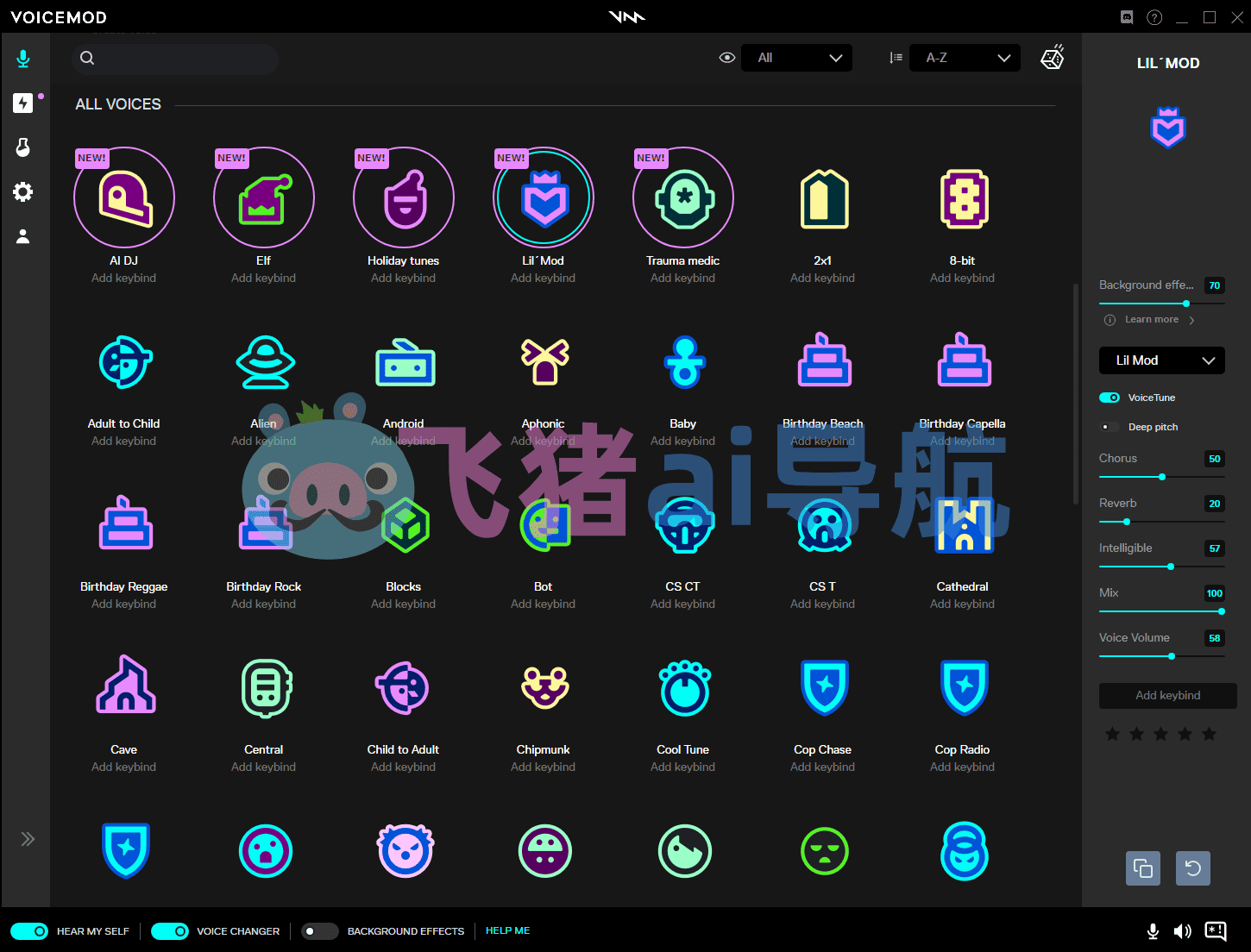The height and width of the screenshot is (952, 1251).
Task: Pick the 8-bit voice icon
Action: [x=963, y=199]
